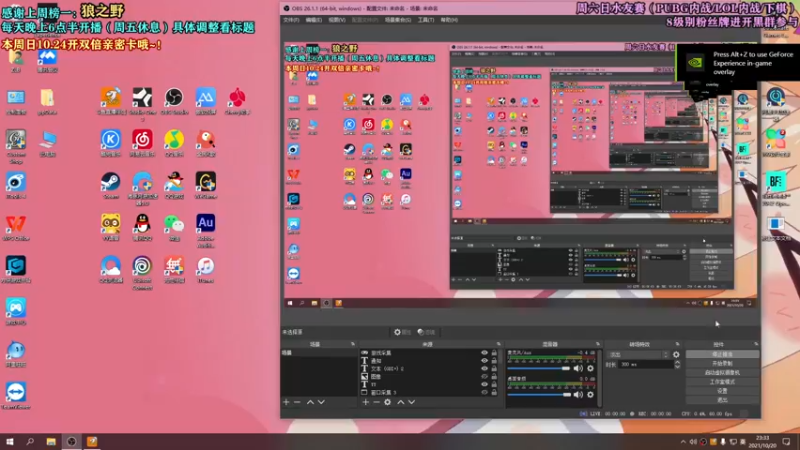Toggle visibility of the 图像 source
Viewport: 800px width, 450px height.
[484, 377]
